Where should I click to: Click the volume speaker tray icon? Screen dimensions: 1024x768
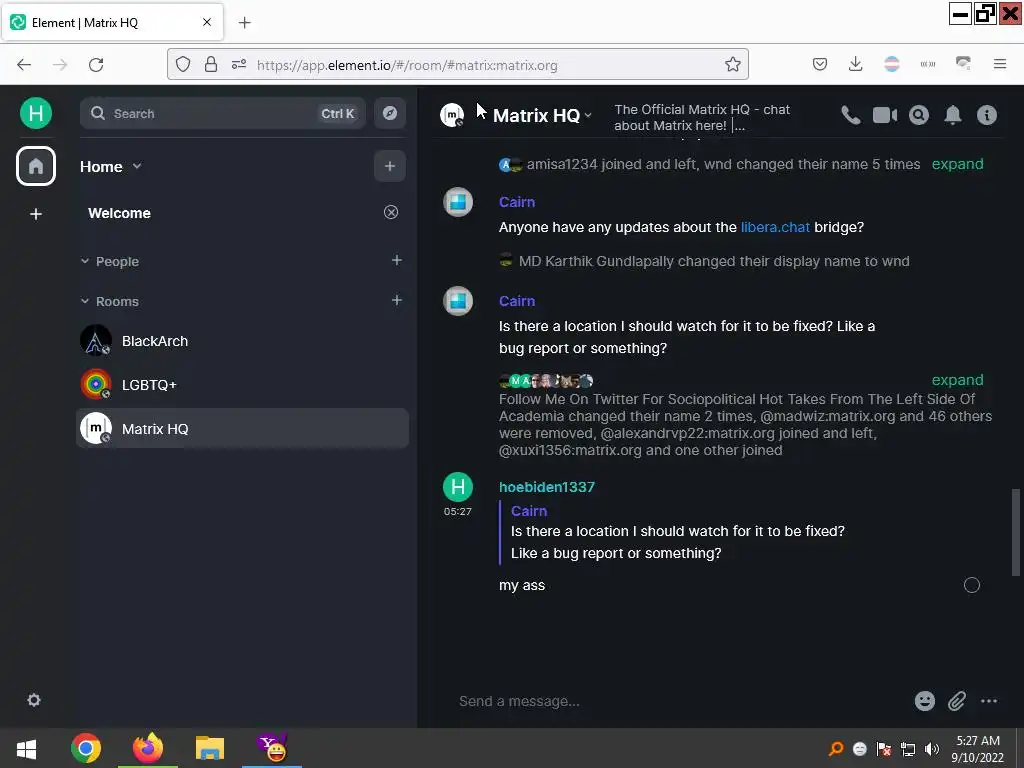tap(932, 748)
